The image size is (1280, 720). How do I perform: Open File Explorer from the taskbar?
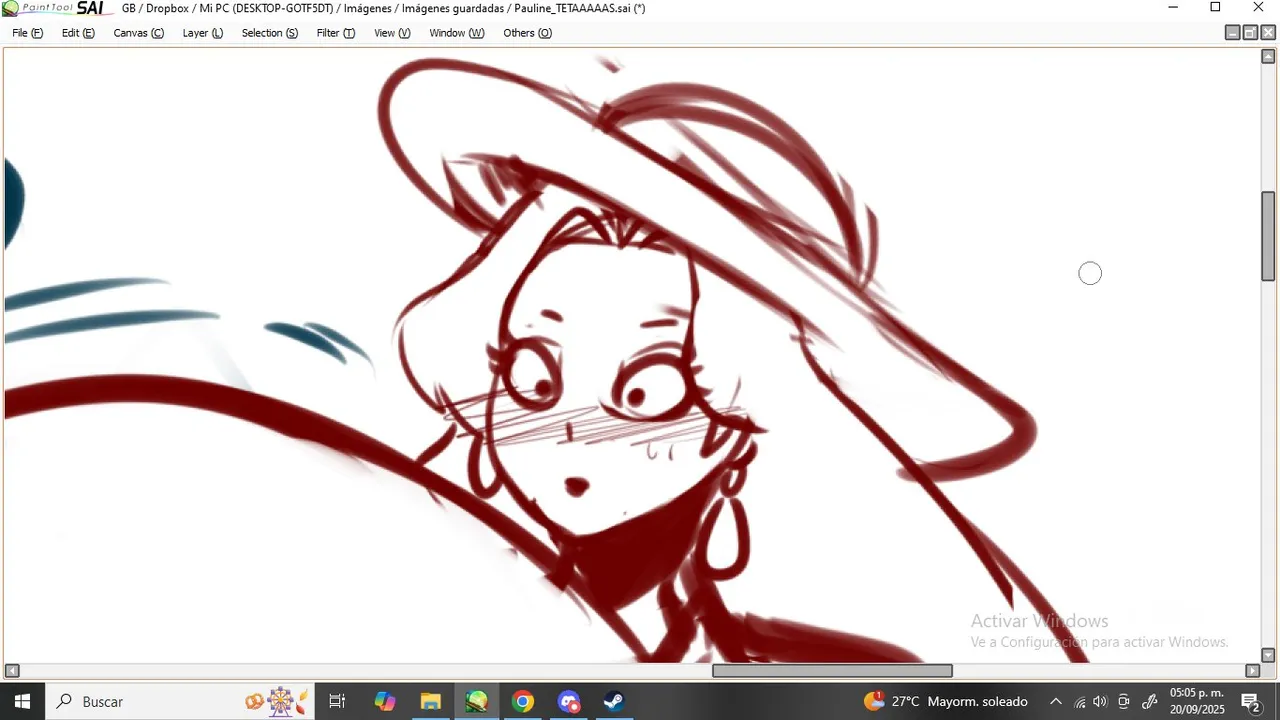pos(430,702)
